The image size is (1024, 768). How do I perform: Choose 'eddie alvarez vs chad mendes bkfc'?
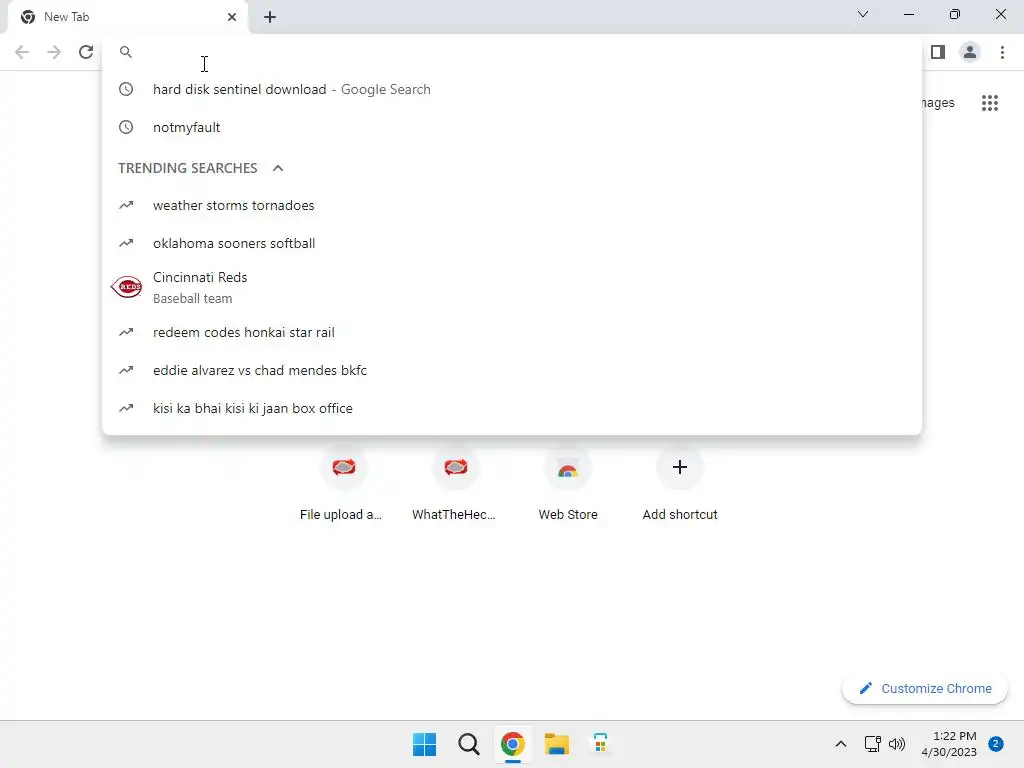click(512, 370)
